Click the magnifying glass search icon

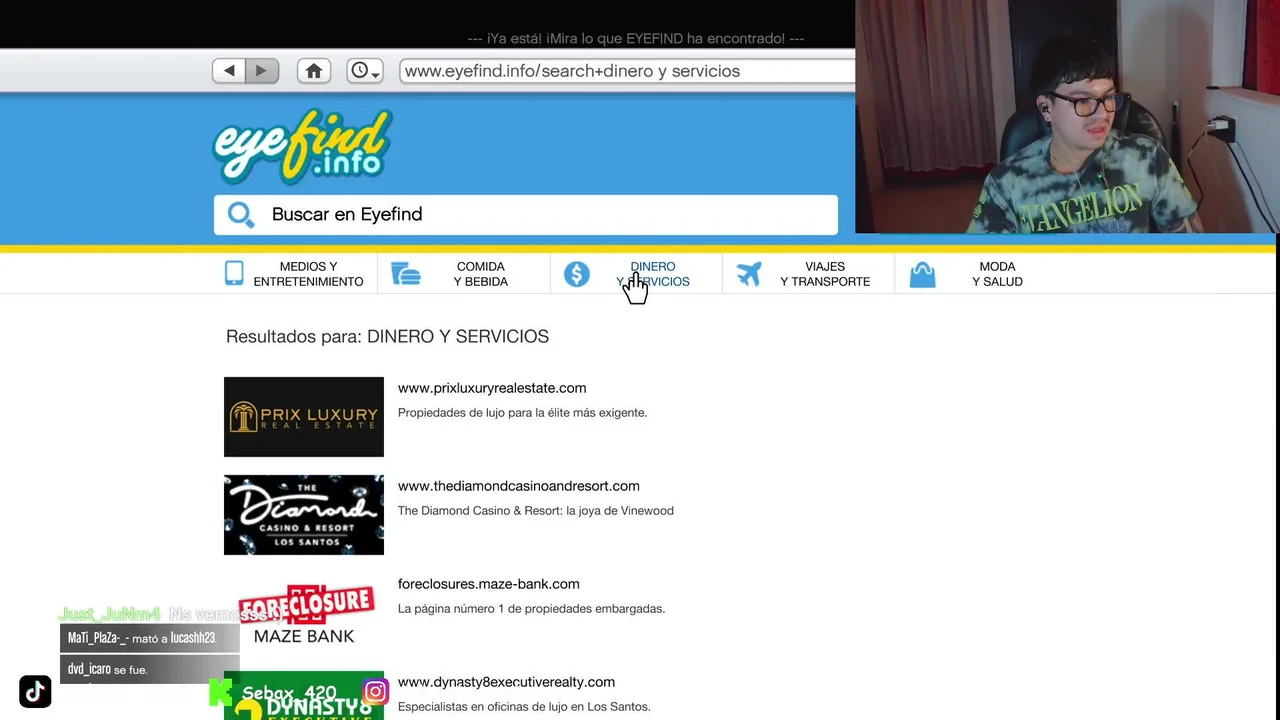pyautogui.click(x=241, y=214)
